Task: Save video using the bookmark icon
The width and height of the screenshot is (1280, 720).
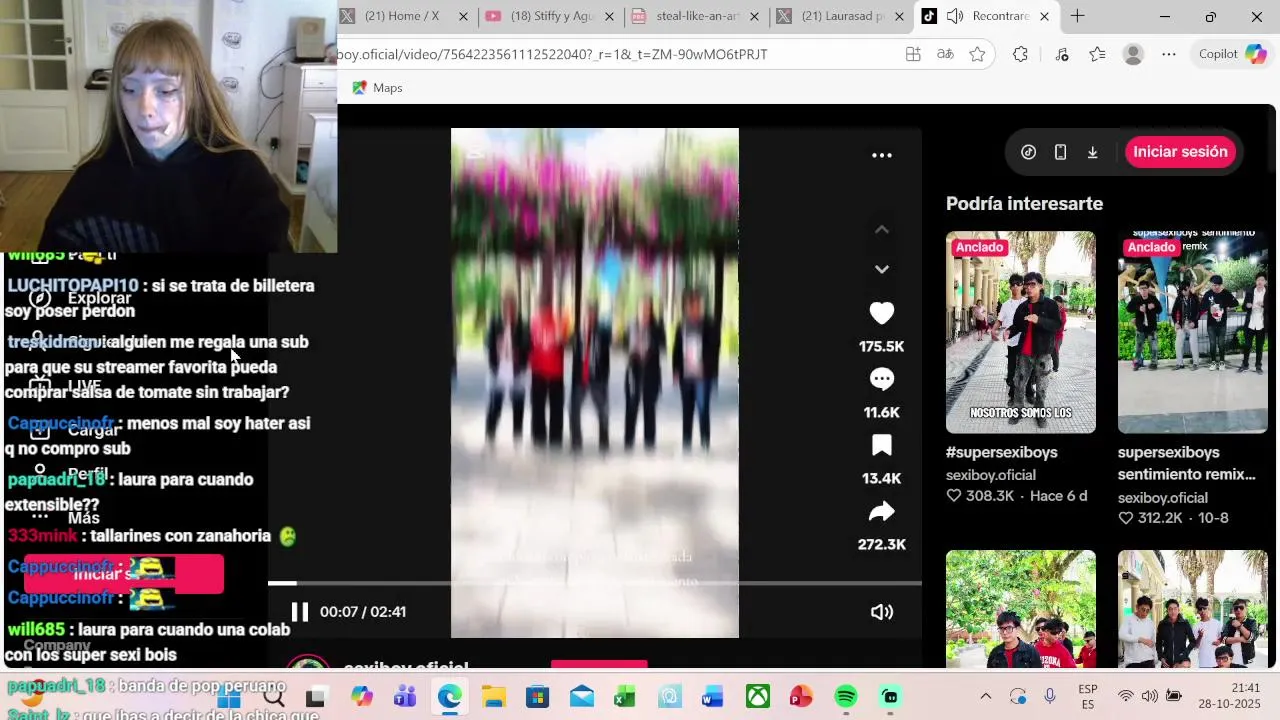Action: tap(881, 445)
